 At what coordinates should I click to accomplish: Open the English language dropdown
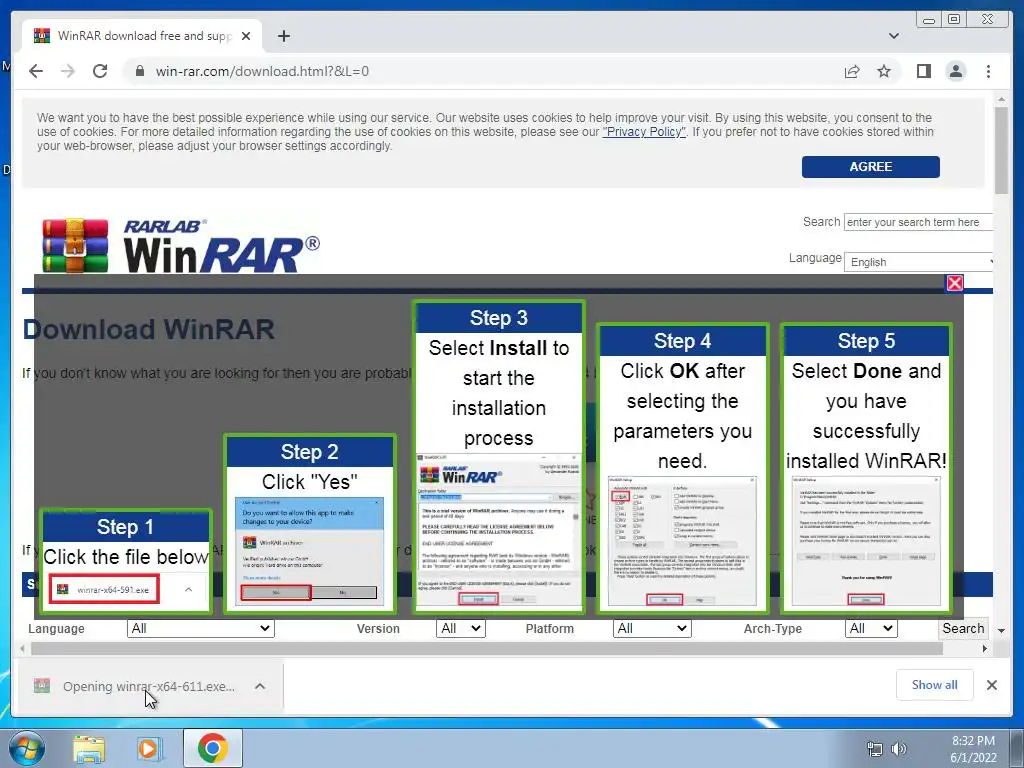pos(919,262)
